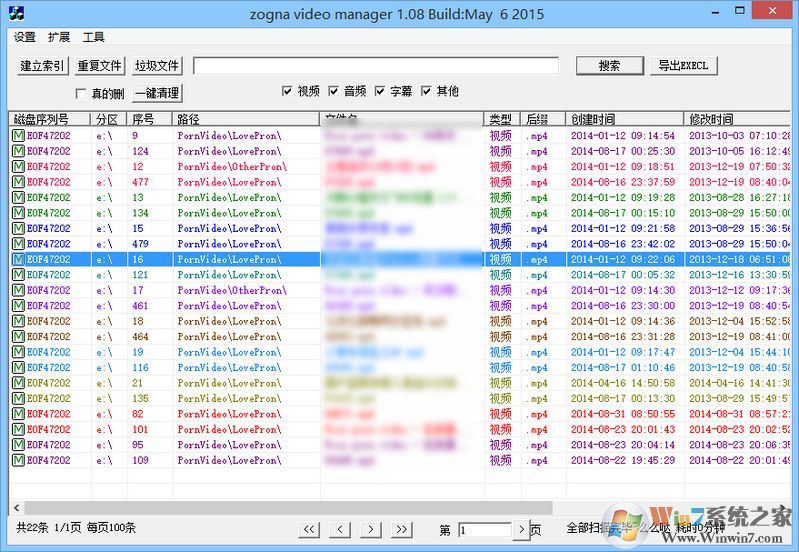Select path PornVideo\OtherPron\ in row 12
This screenshot has width=799, height=552.
click(x=232, y=167)
